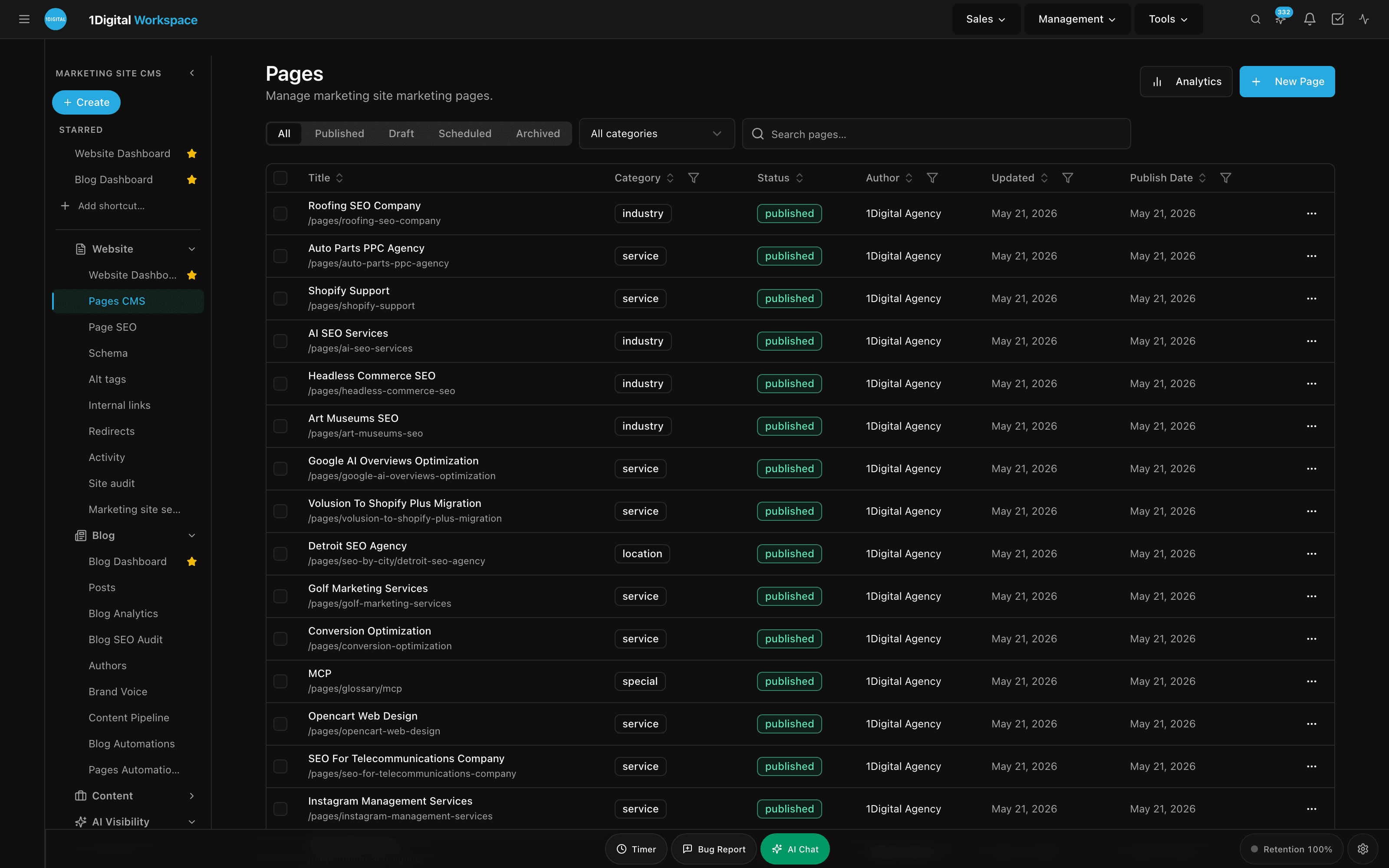
Task: Check the Headless Commerce SEO row checkbox
Action: (x=280, y=384)
